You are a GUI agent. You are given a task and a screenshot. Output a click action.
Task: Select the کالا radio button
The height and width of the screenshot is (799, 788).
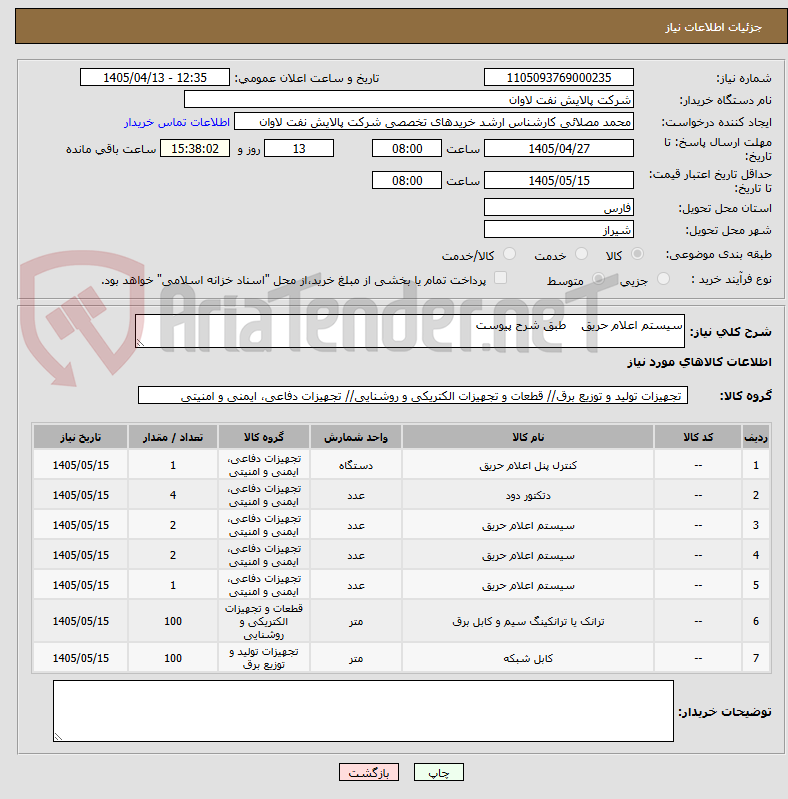pos(637,254)
